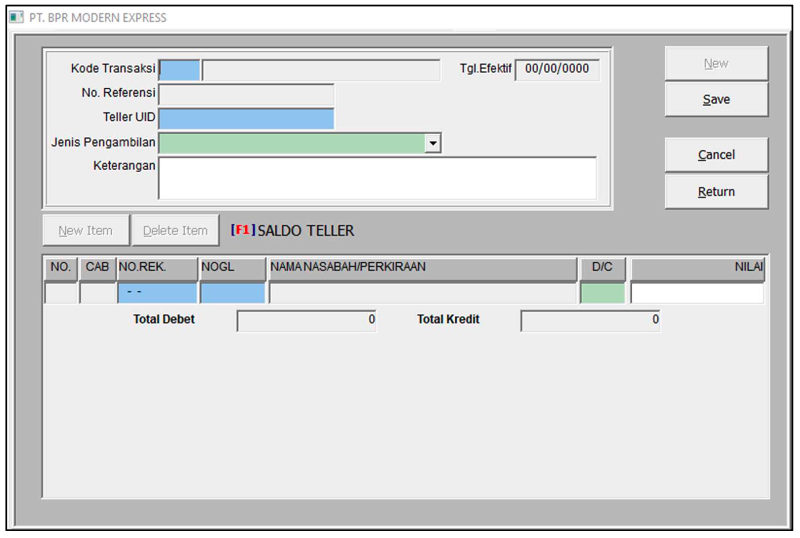The height and width of the screenshot is (538, 800).
Task: Open the Jenis Pengambilan dropdown arrow
Action: click(x=433, y=144)
